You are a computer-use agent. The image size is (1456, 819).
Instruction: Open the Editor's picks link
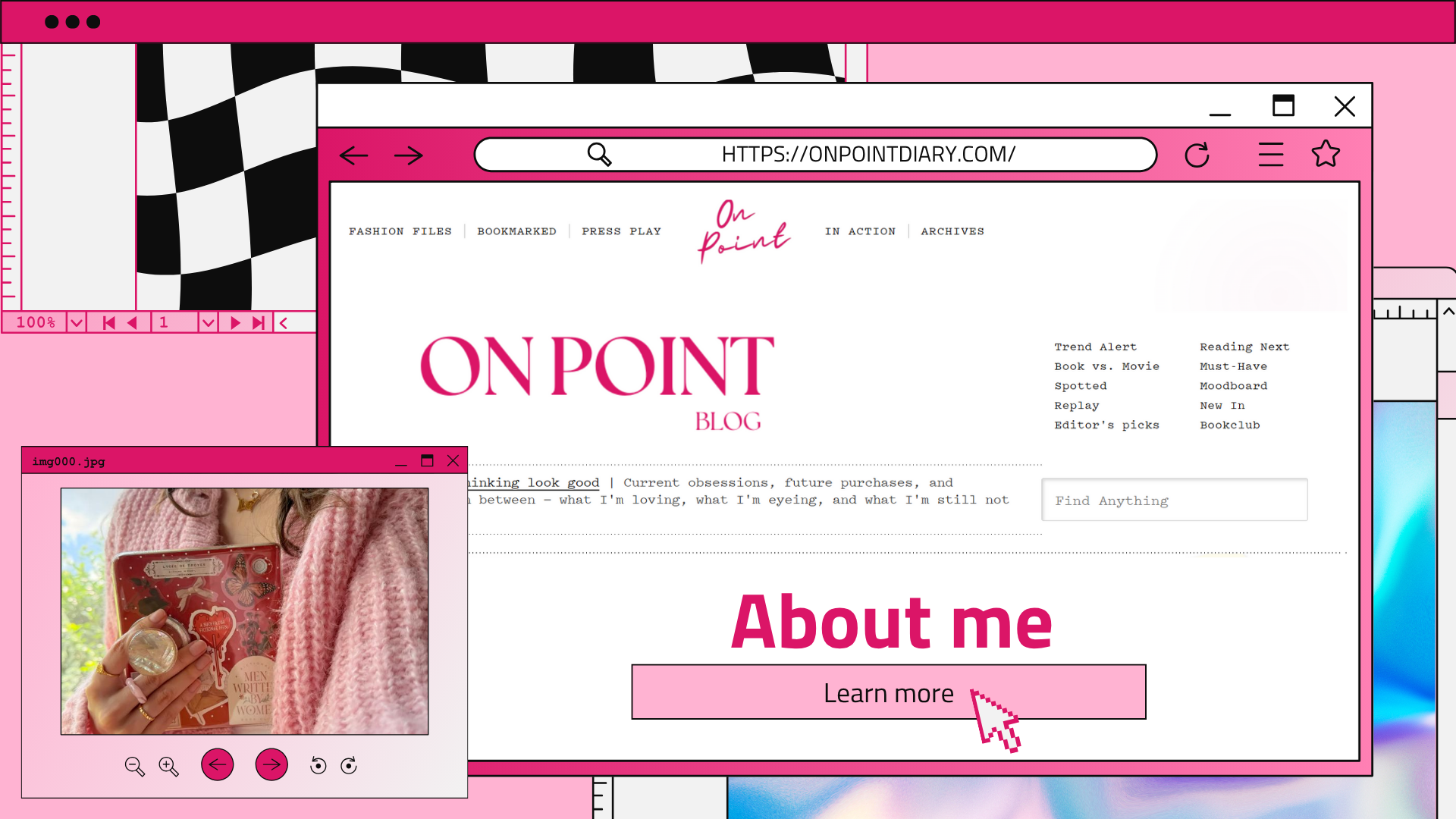(x=1106, y=425)
